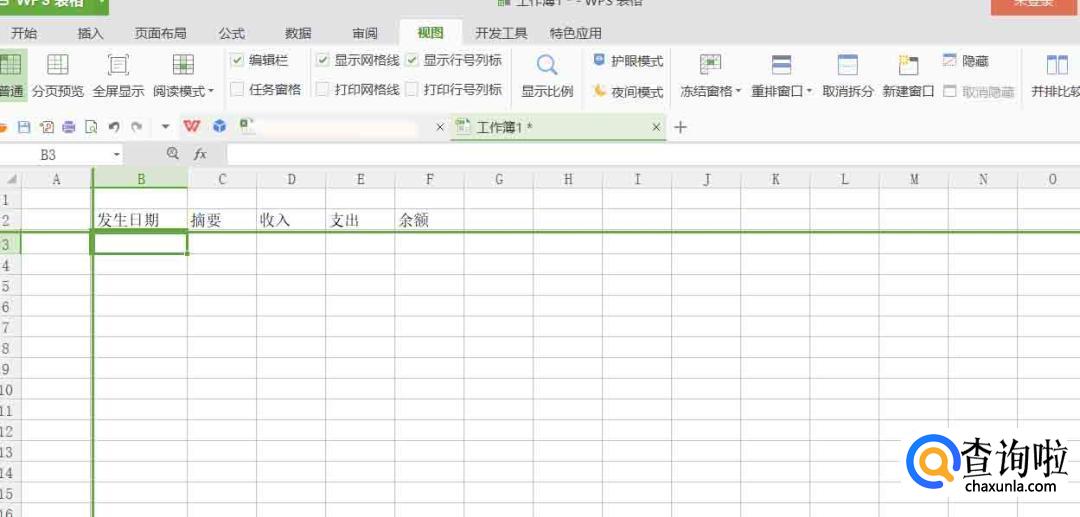The width and height of the screenshot is (1080, 517).
Task: Open the 页面布局 ribbon tab
Action: (x=160, y=33)
